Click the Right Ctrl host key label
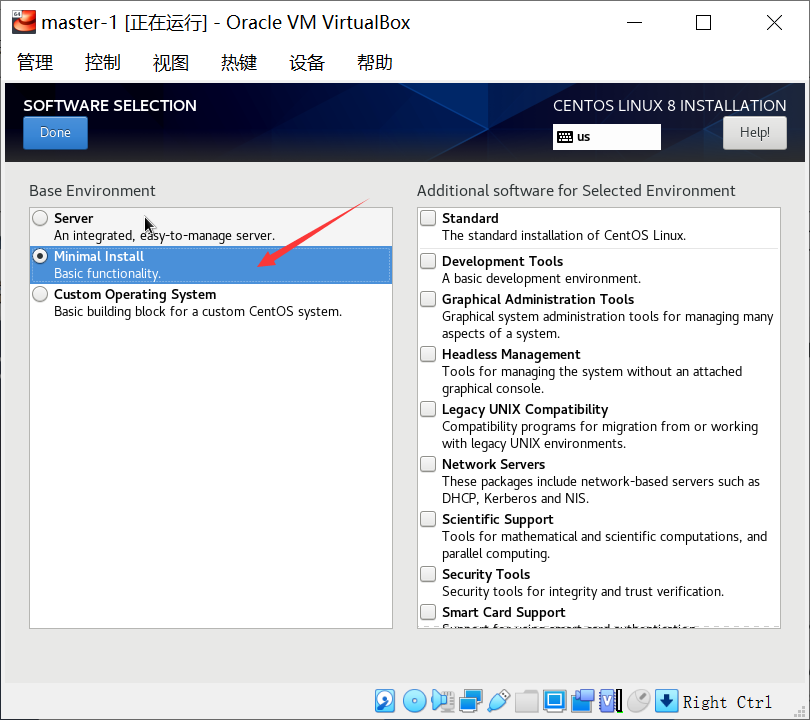 pos(727,702)
